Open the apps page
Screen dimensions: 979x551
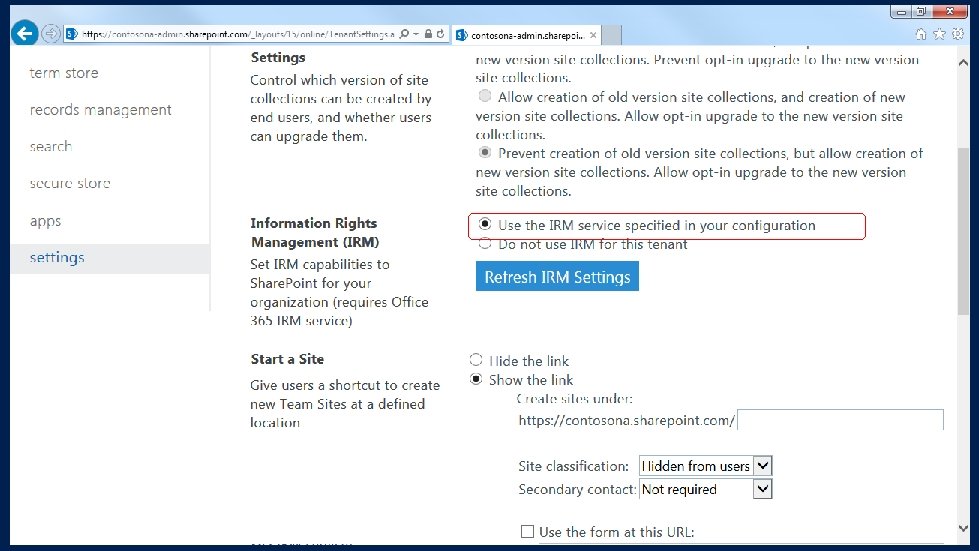pyautogui.click(x=45, y=221)
